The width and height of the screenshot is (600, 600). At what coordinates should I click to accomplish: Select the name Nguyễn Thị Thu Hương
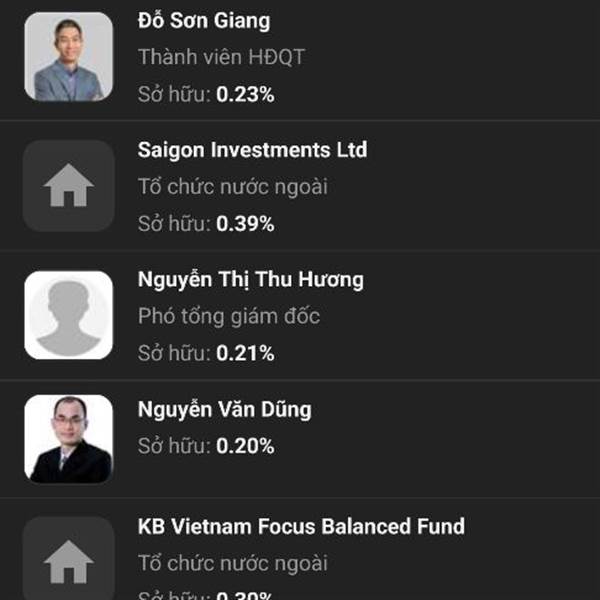251,279
